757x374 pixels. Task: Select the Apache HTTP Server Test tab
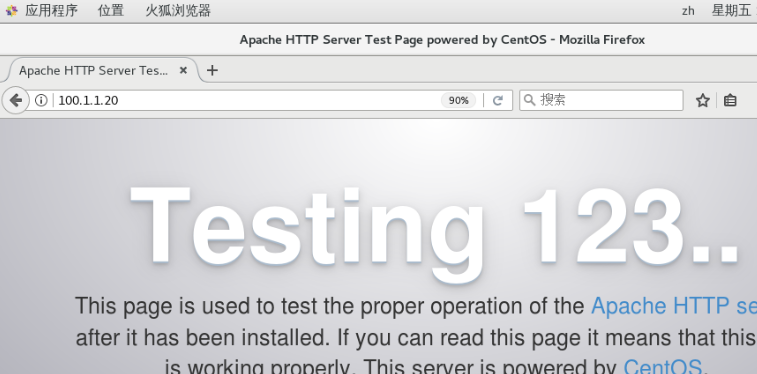(x=103, y=70)
